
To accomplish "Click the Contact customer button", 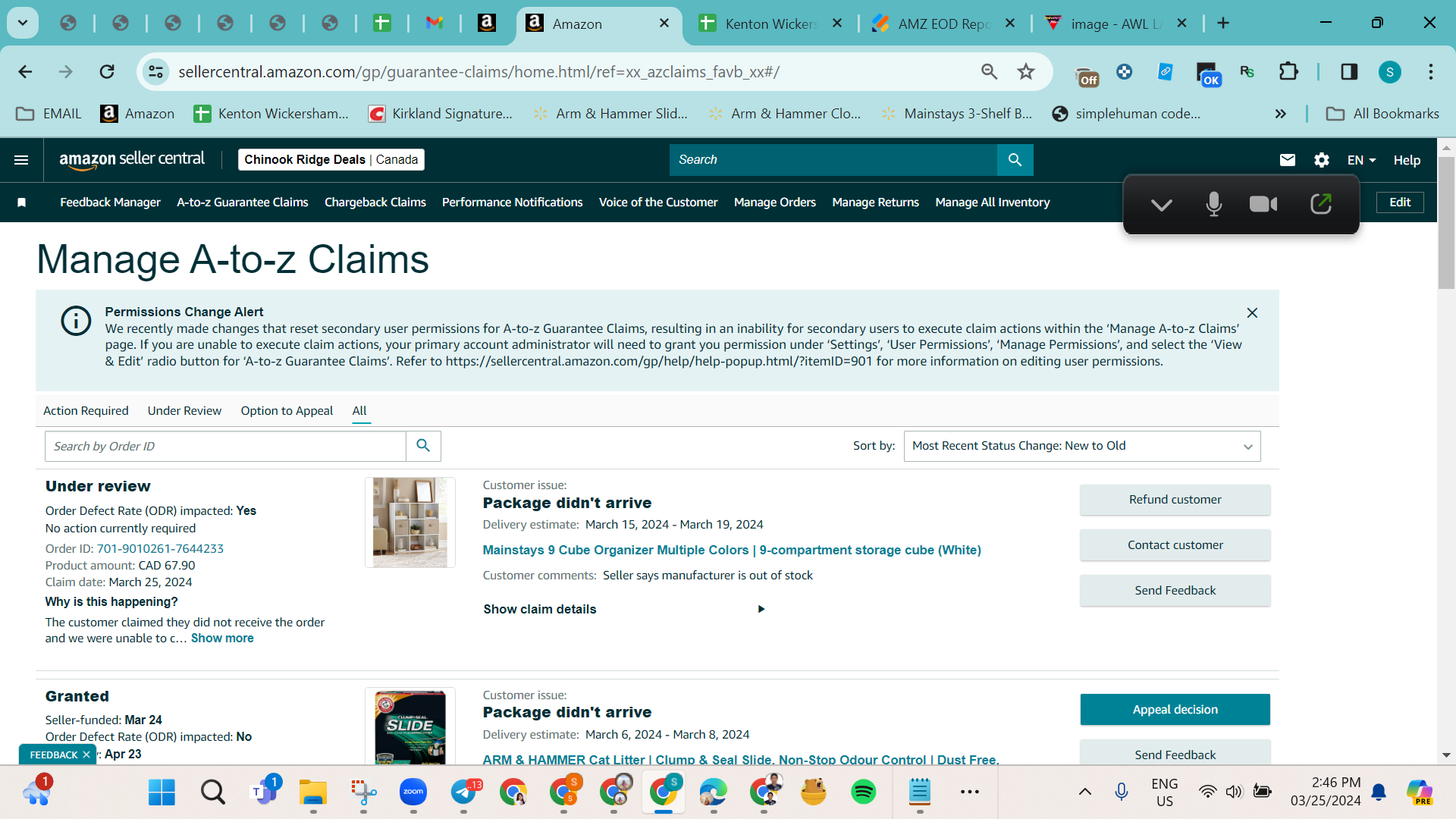I will pyautogui.click(x=1175, y=545).
